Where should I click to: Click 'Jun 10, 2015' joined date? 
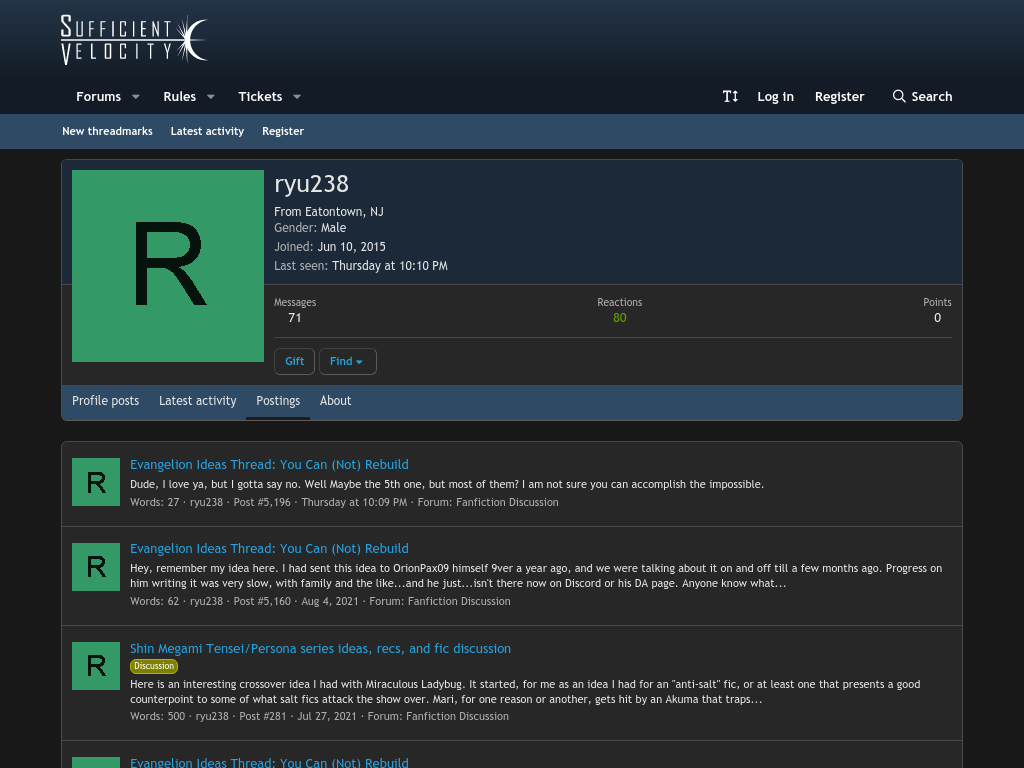click(351, 247)
